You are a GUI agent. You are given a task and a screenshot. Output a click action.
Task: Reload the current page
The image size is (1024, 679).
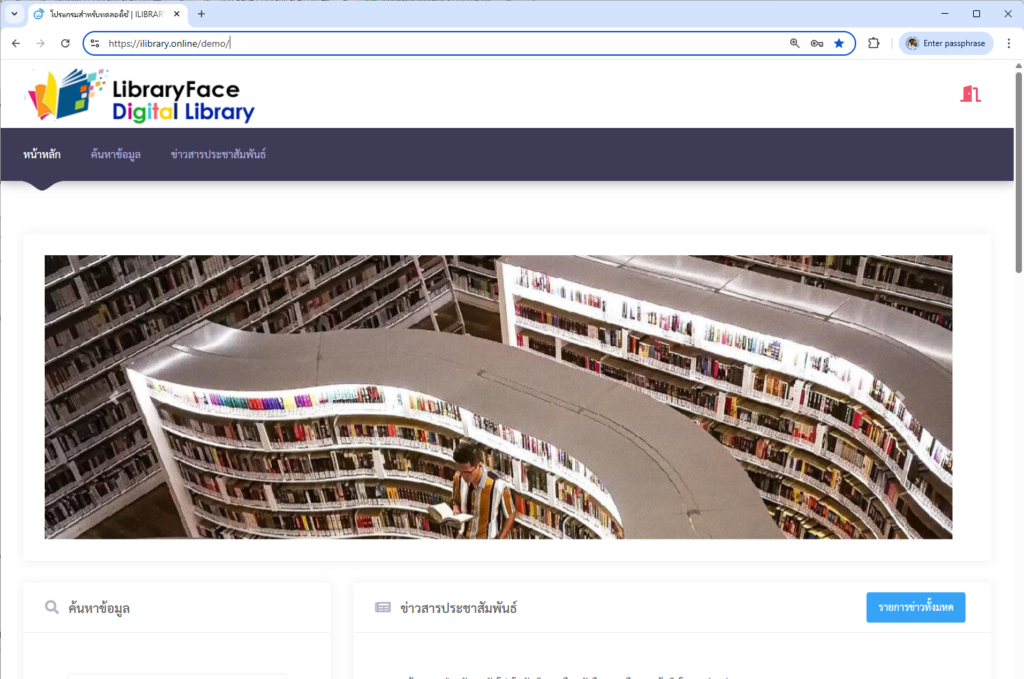tap(65, 43)
